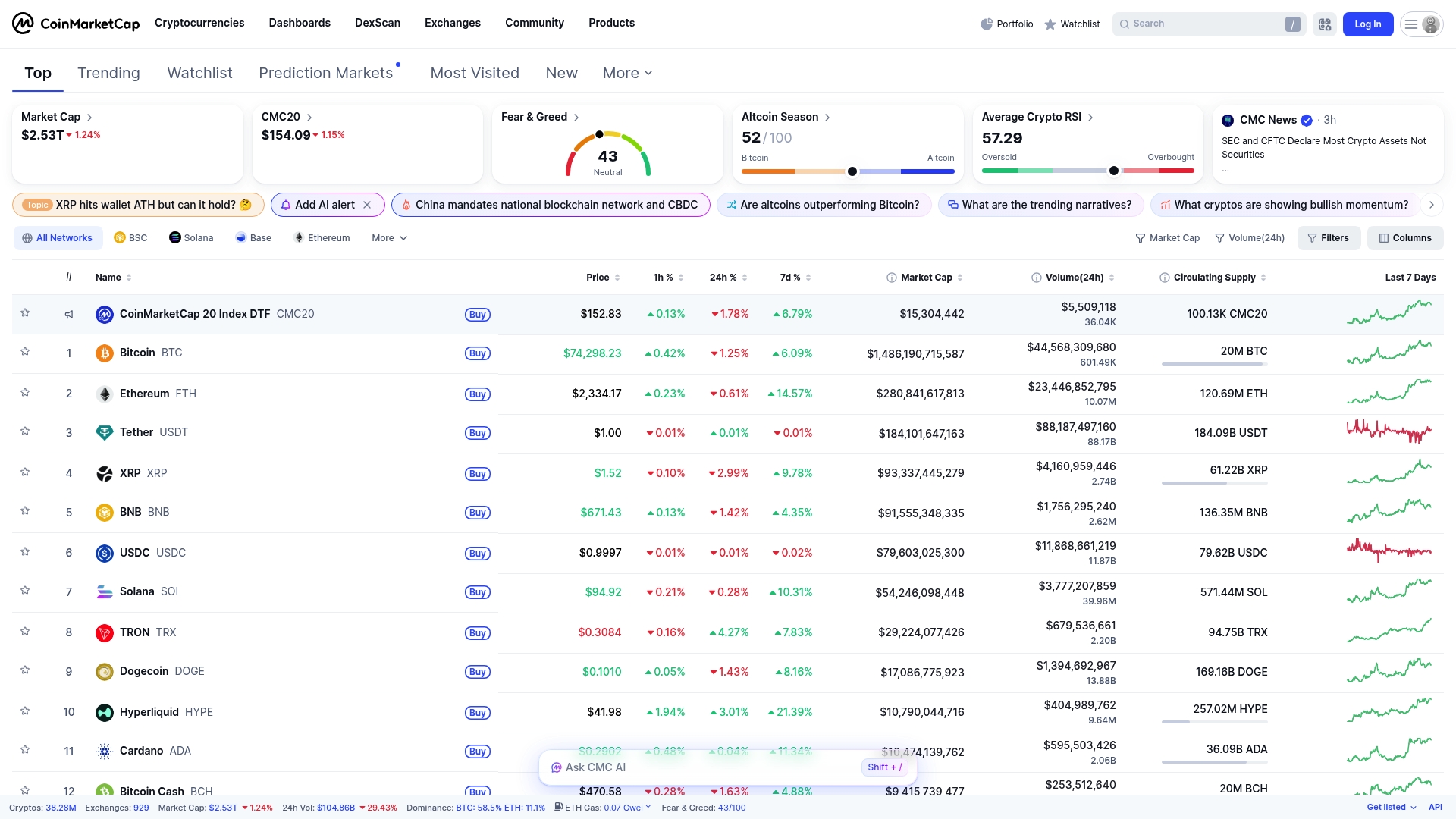Image resolution: width=1456 pixels, height=819 pixels.
Task: Select the Solana network filter icon
Action: pyautogui.click(x=174, y=237)
